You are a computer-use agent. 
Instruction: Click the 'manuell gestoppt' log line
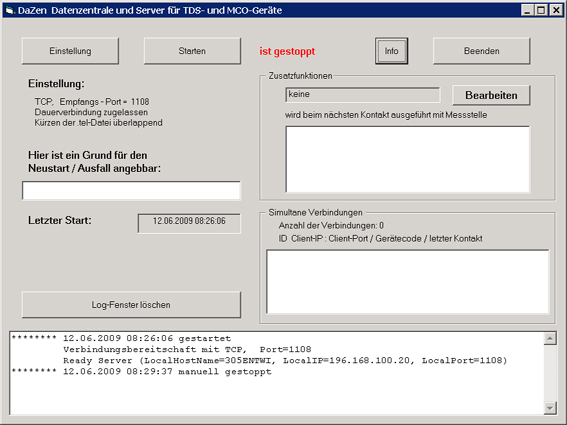click(x=142, y=371)
